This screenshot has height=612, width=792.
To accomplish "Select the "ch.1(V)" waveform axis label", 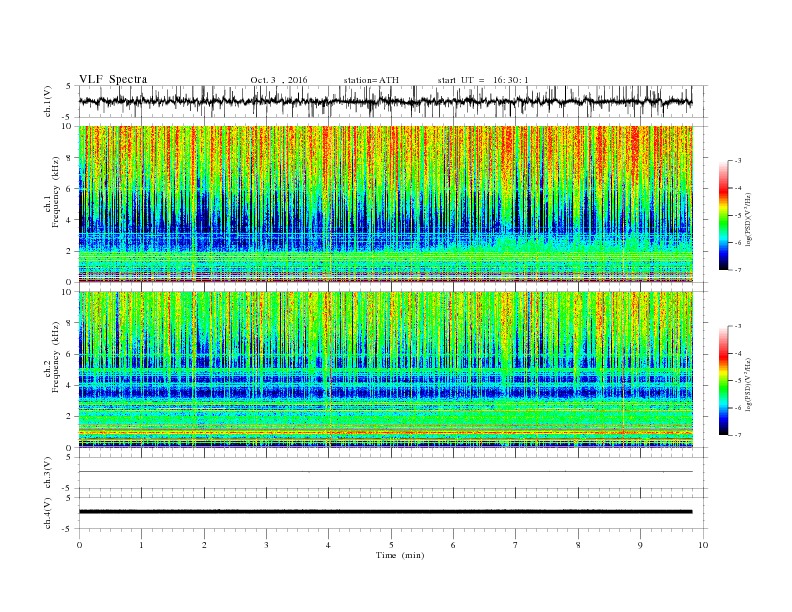I will click(x=48, y=101).
